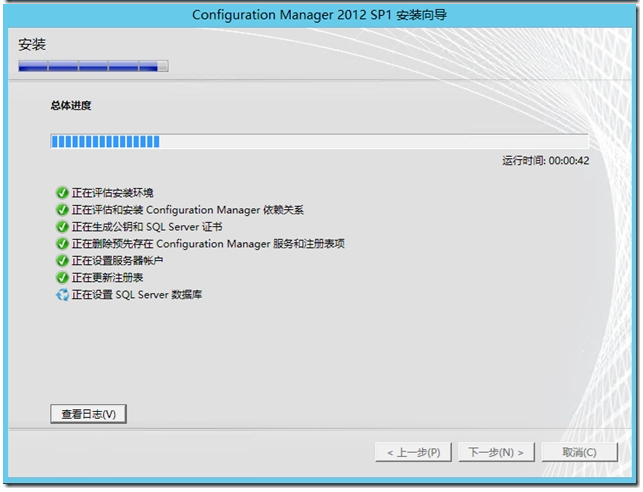Click the check icon beside 服务和注册表项 step

pyautogui.click(x=62, y=244)
